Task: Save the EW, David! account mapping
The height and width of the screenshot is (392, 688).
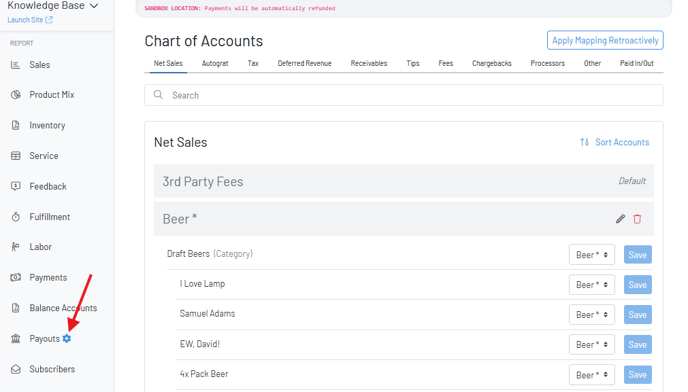Action: [x=638, y=345]
